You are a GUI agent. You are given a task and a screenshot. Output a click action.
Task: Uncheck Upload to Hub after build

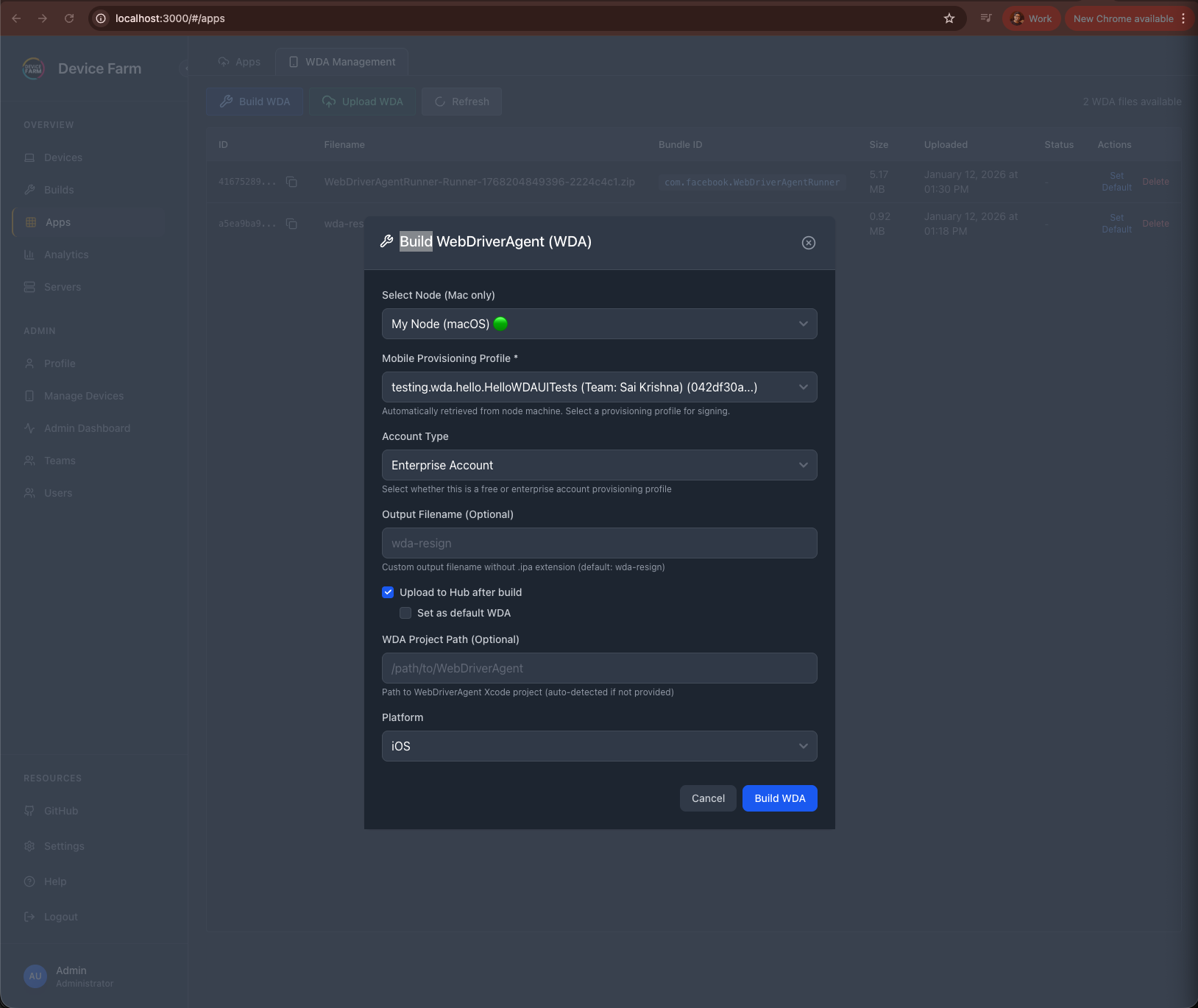pyautogui.click(x=388, y=592)
